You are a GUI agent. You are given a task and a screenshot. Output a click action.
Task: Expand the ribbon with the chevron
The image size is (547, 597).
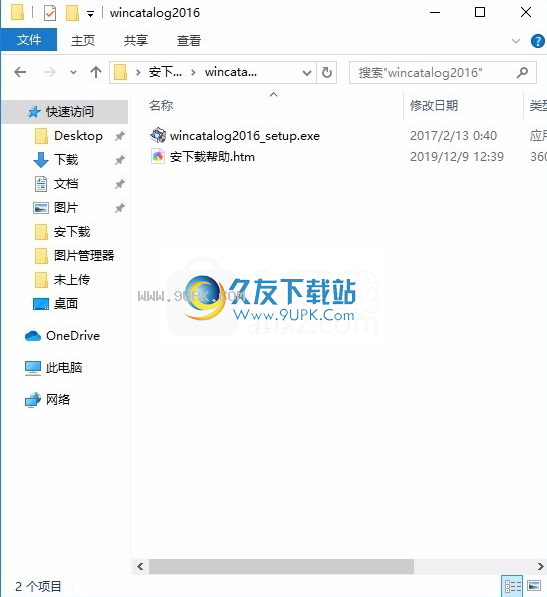[516, 41]
